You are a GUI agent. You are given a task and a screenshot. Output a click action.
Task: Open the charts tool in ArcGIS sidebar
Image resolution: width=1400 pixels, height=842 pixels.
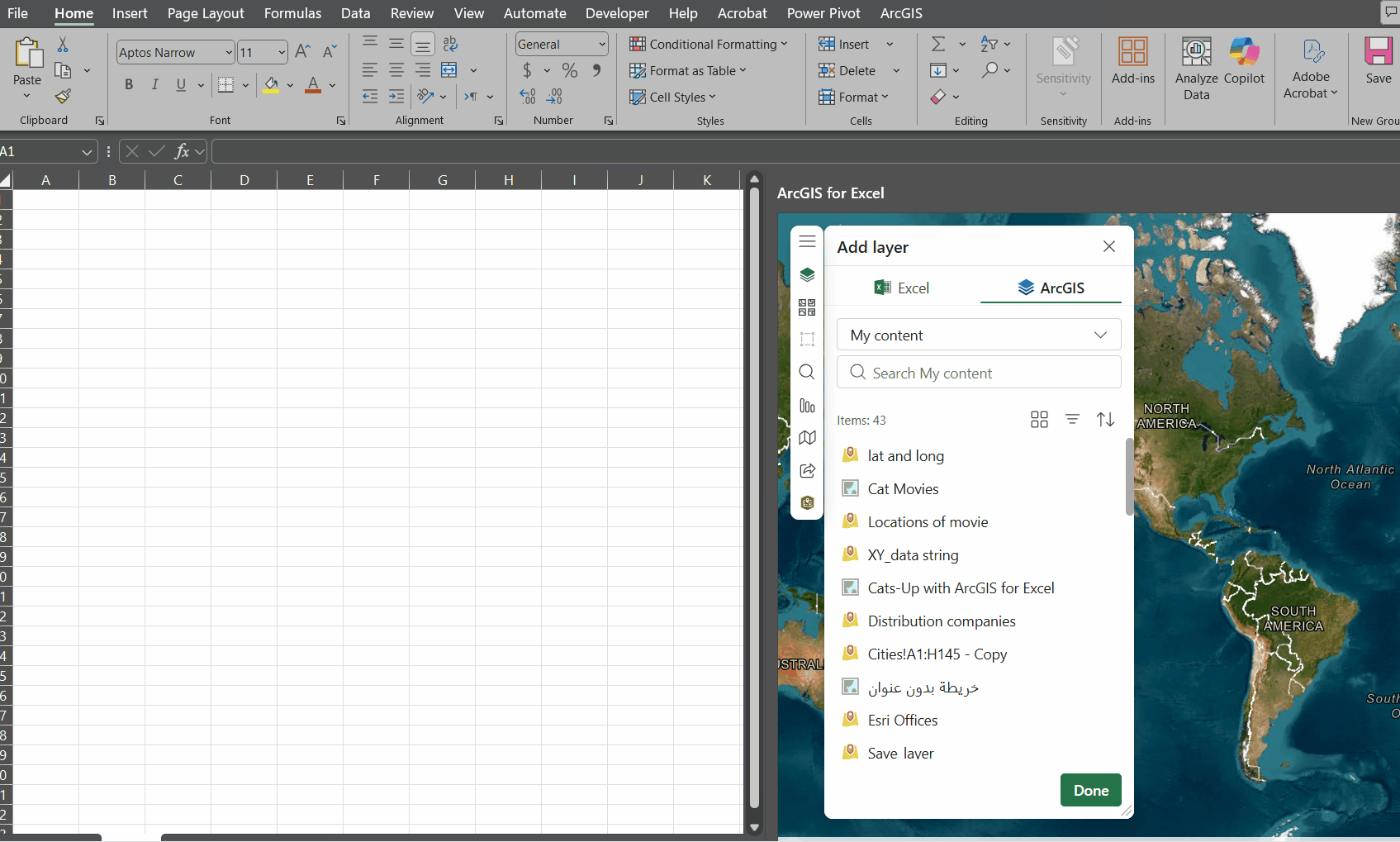(x=807, y=405)
